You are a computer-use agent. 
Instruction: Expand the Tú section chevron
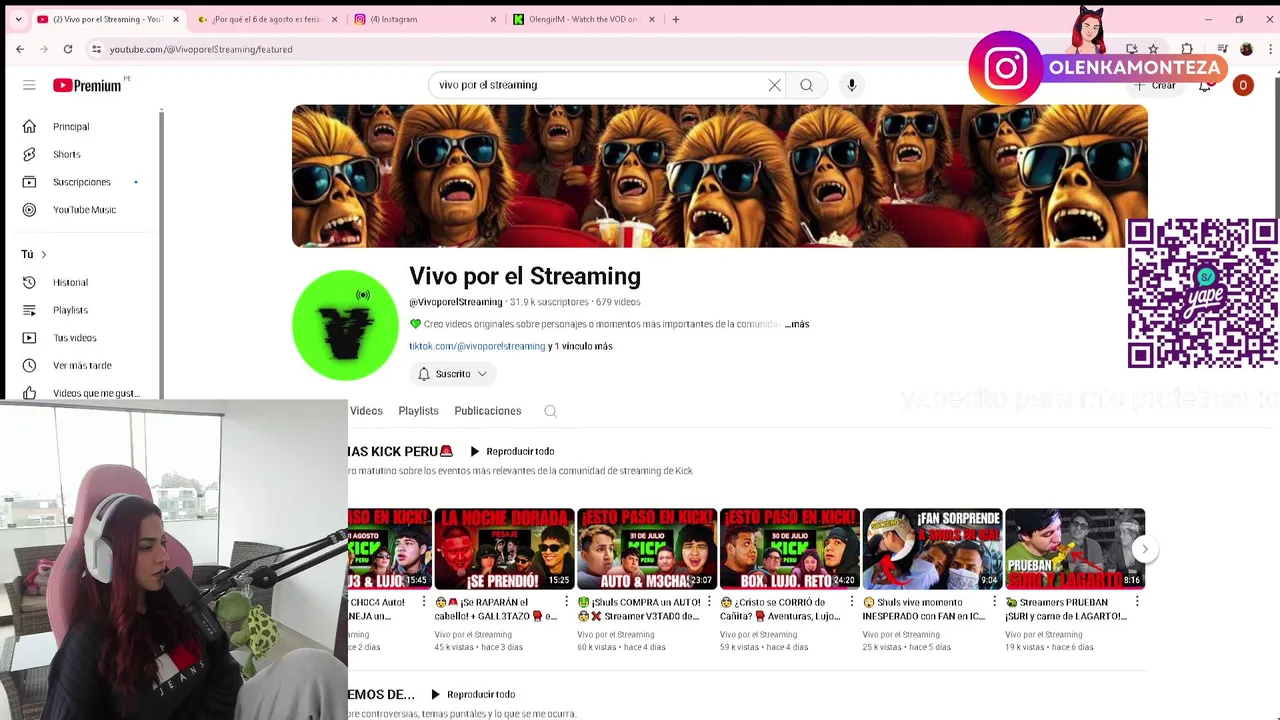[43, 255]
